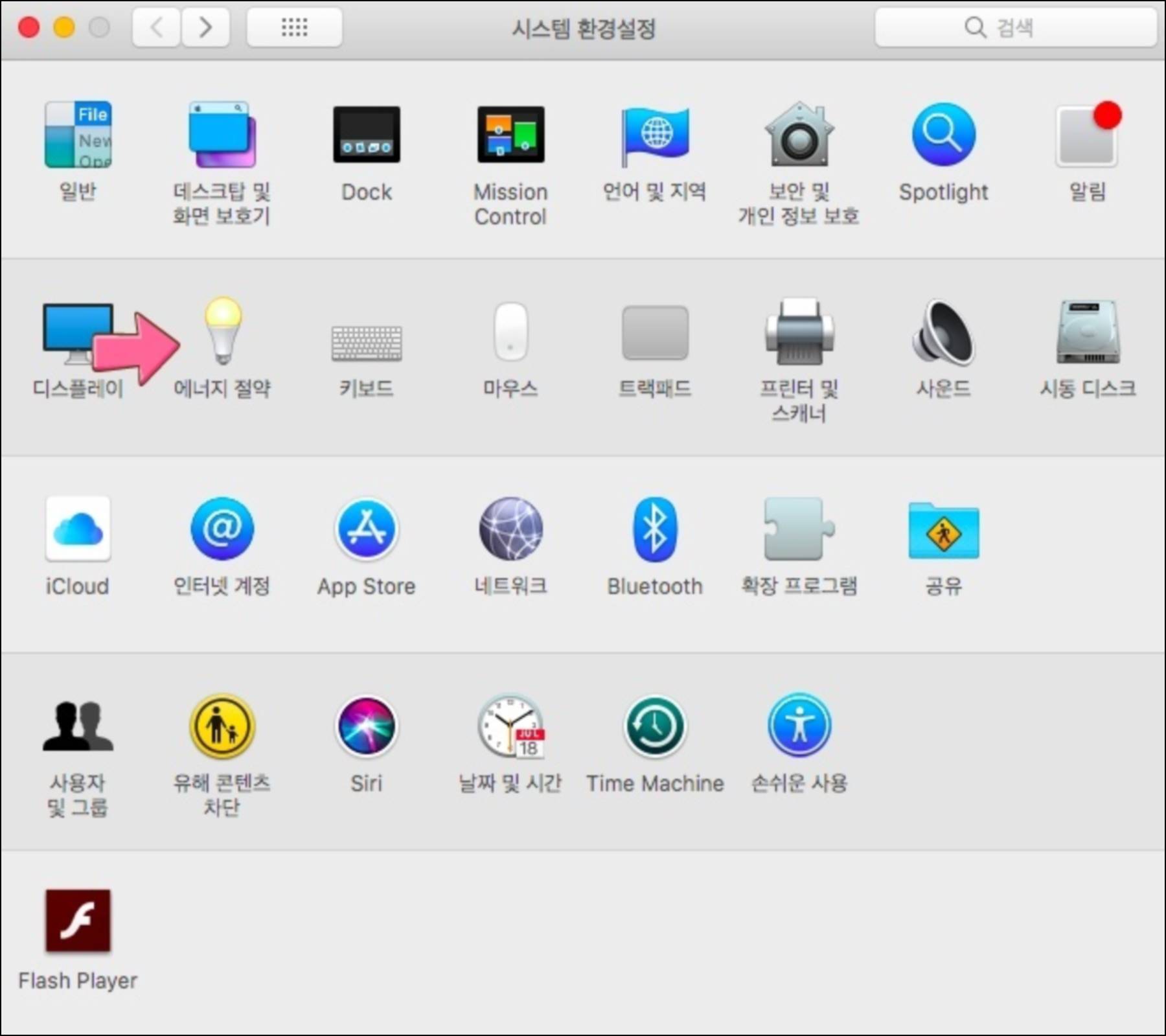Image resolution: width=1166 pixels, height=1036 pixels.
Task: Go back with the left arrow button
Action: pos(156,27)
